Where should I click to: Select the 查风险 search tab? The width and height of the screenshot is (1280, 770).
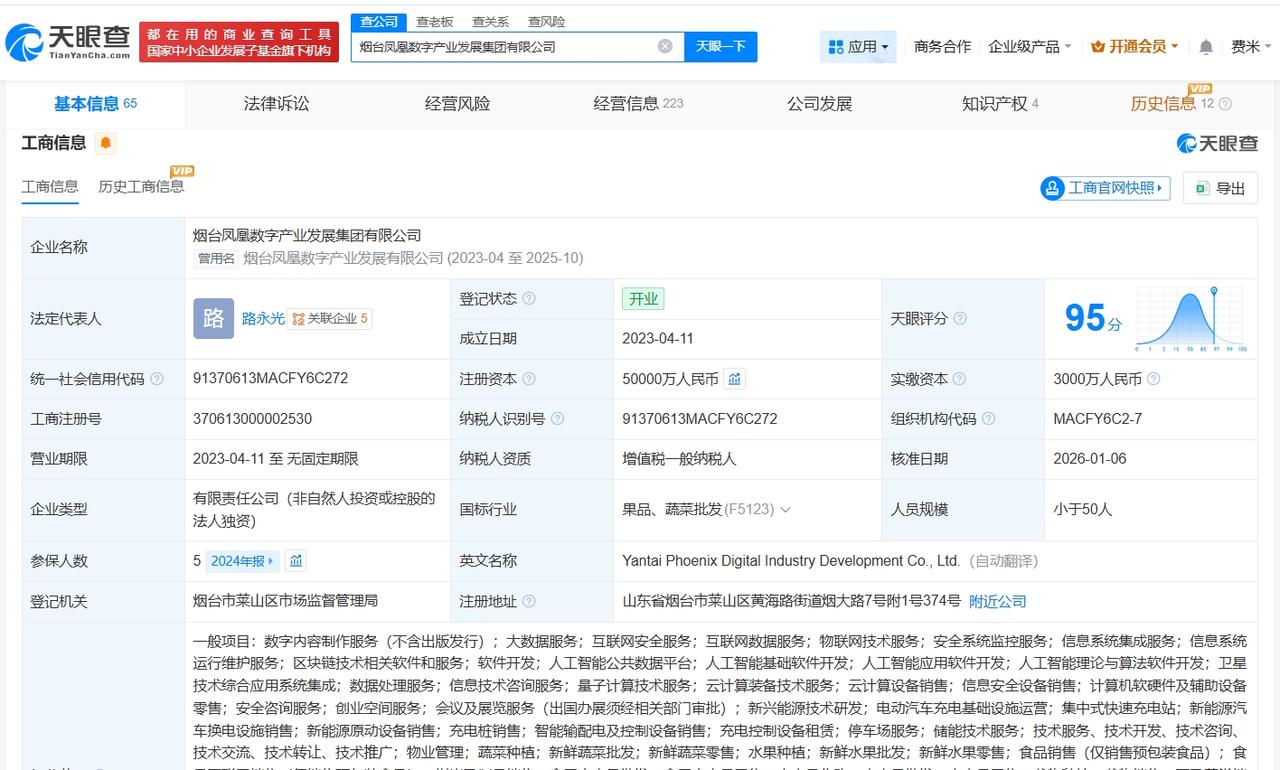point(546,21)
